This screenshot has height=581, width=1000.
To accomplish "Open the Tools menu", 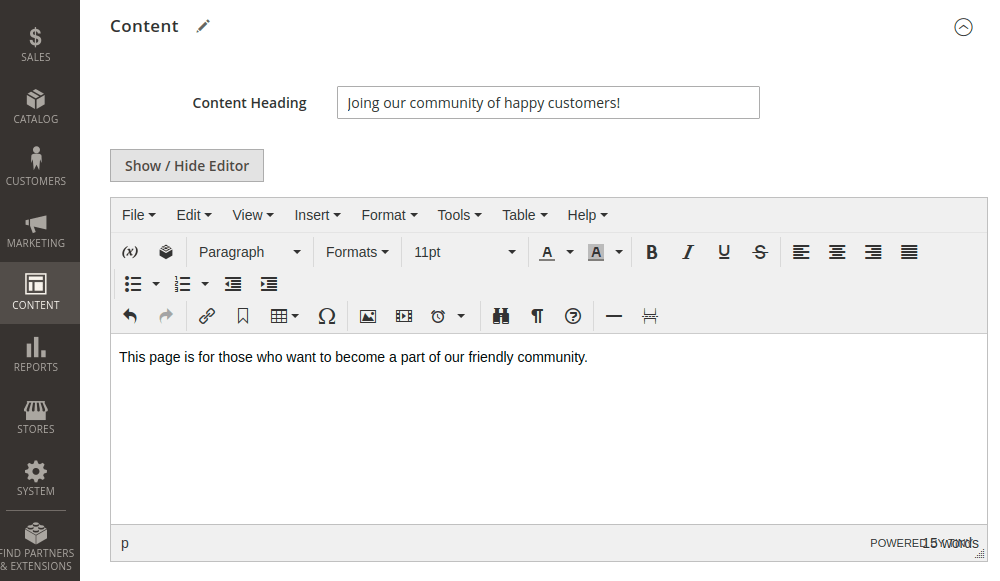I will [459, 215].
